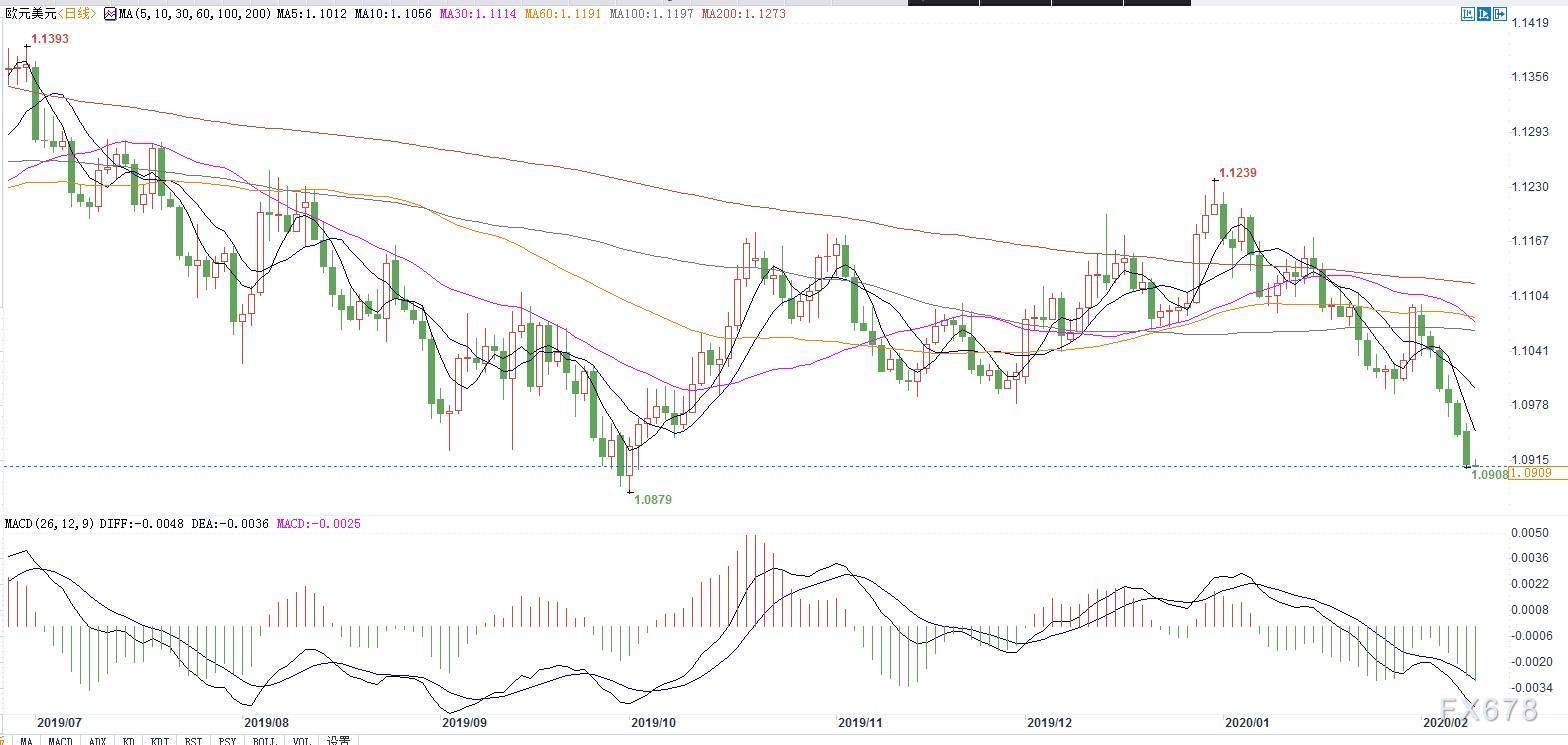Click the 1.1041 price axis label
The height and width of the screenshot is (745, 1568).
[x=1531, y=351]
